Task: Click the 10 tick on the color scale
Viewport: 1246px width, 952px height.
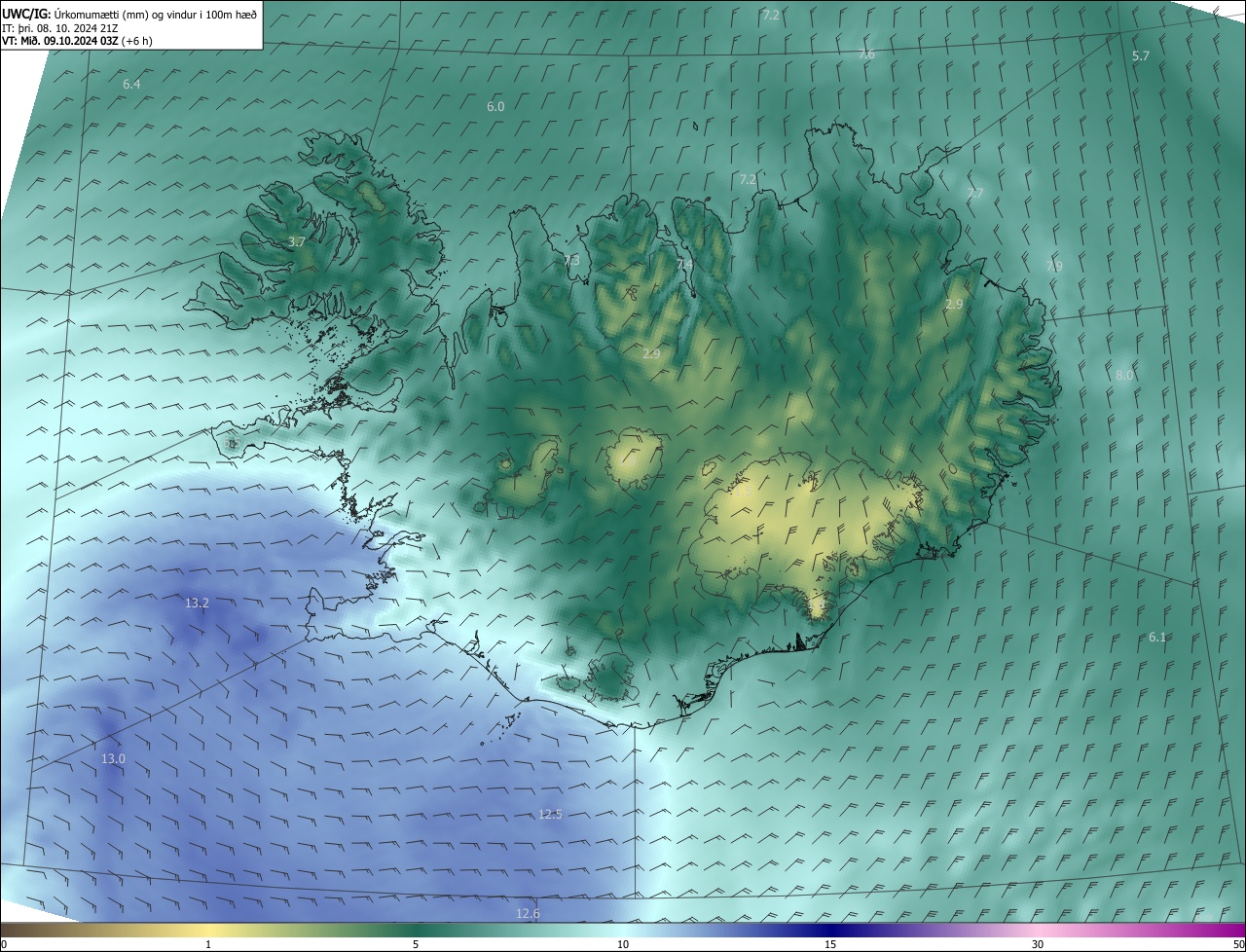Action: pos(623,944)
